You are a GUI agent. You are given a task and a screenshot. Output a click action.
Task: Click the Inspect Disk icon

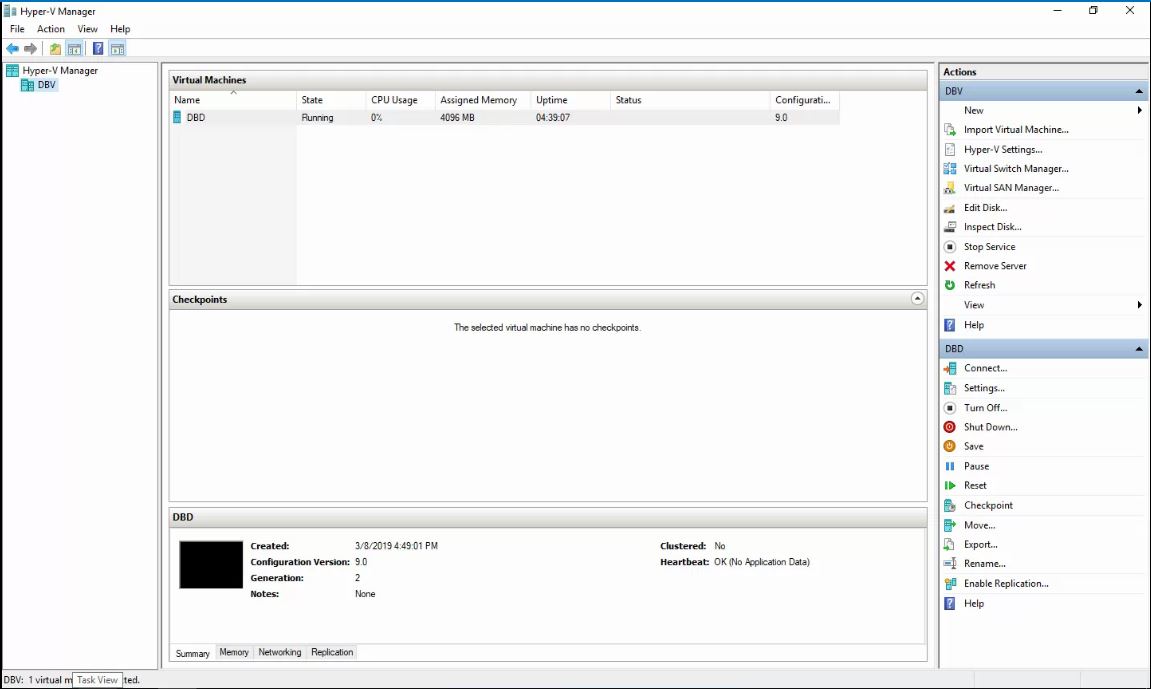(x=950, y=227)
